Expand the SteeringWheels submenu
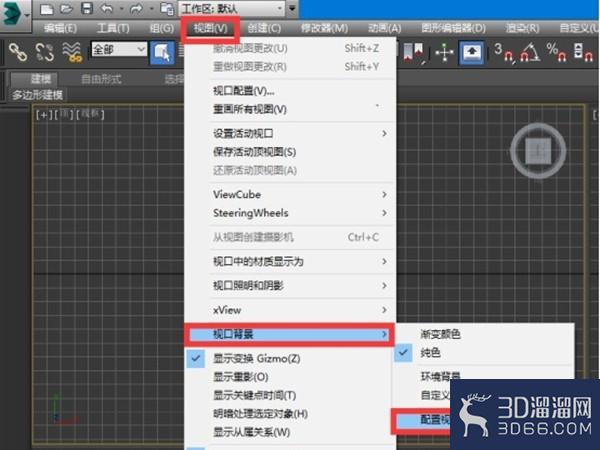 click(290, 213)
